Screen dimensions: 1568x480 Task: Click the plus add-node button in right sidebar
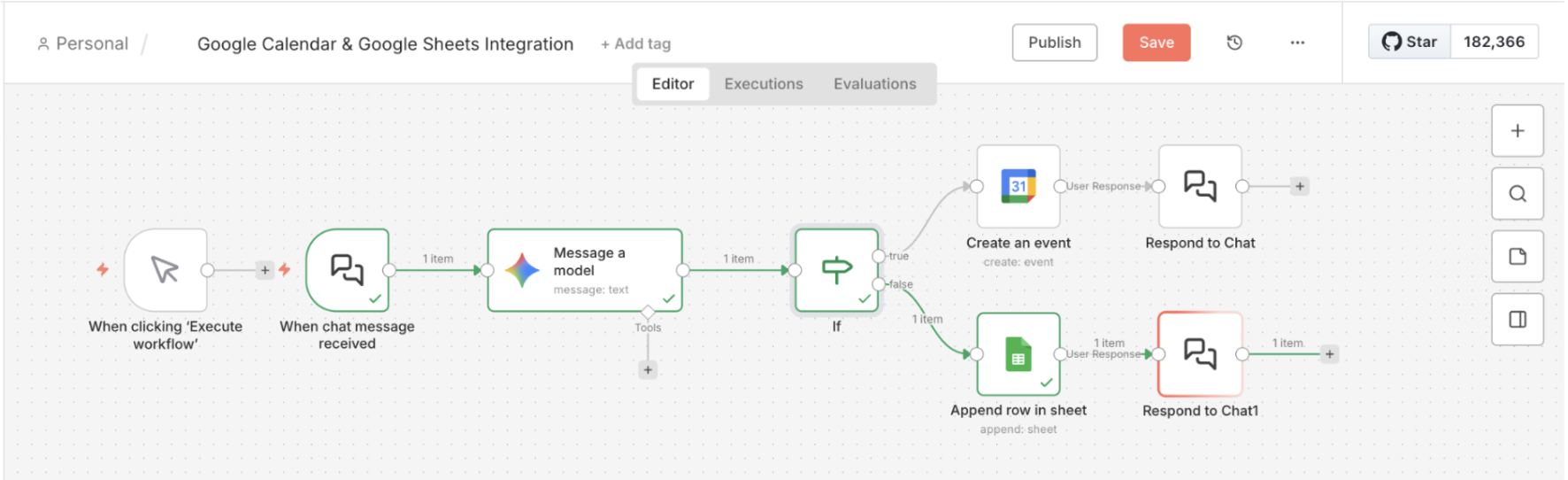1518,131
